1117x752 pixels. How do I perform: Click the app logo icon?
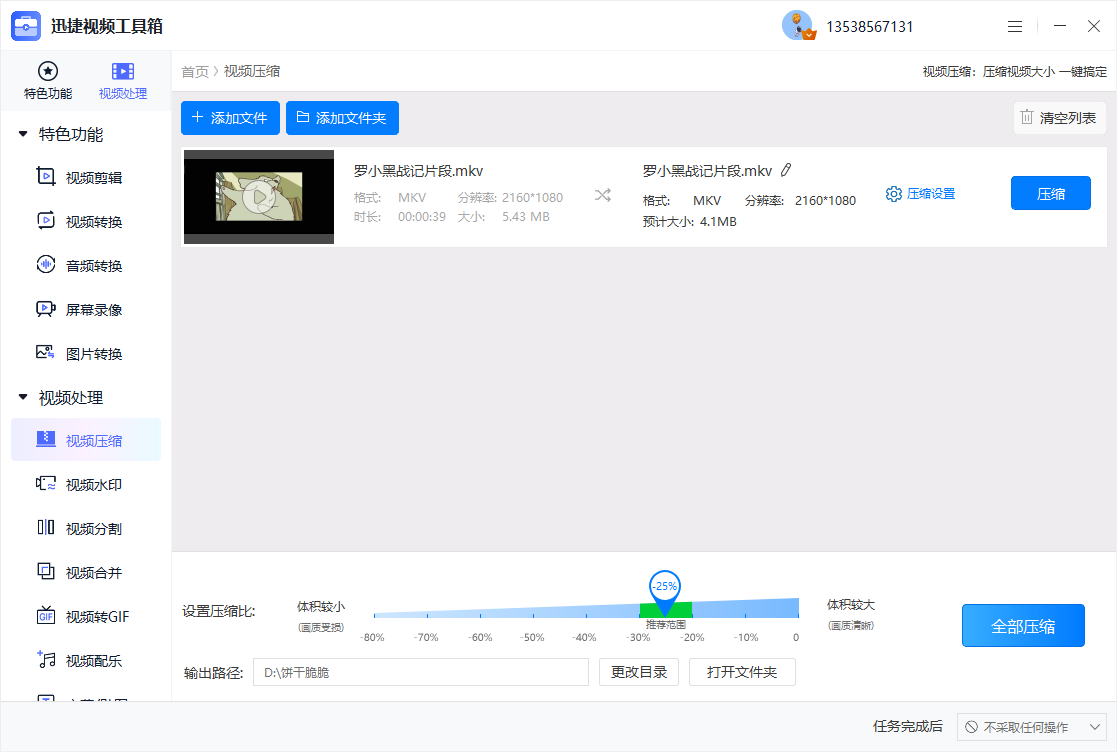[26, 26]
